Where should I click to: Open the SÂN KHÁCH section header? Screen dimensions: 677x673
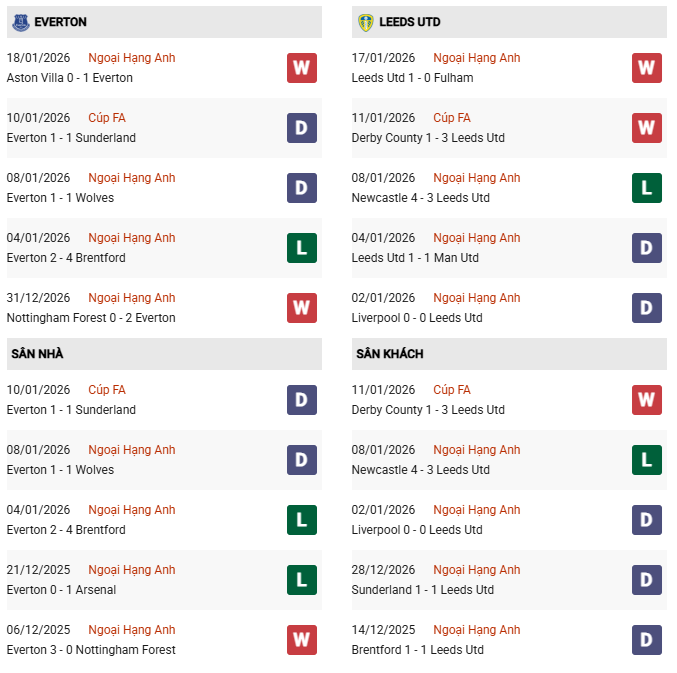(389, 354)
